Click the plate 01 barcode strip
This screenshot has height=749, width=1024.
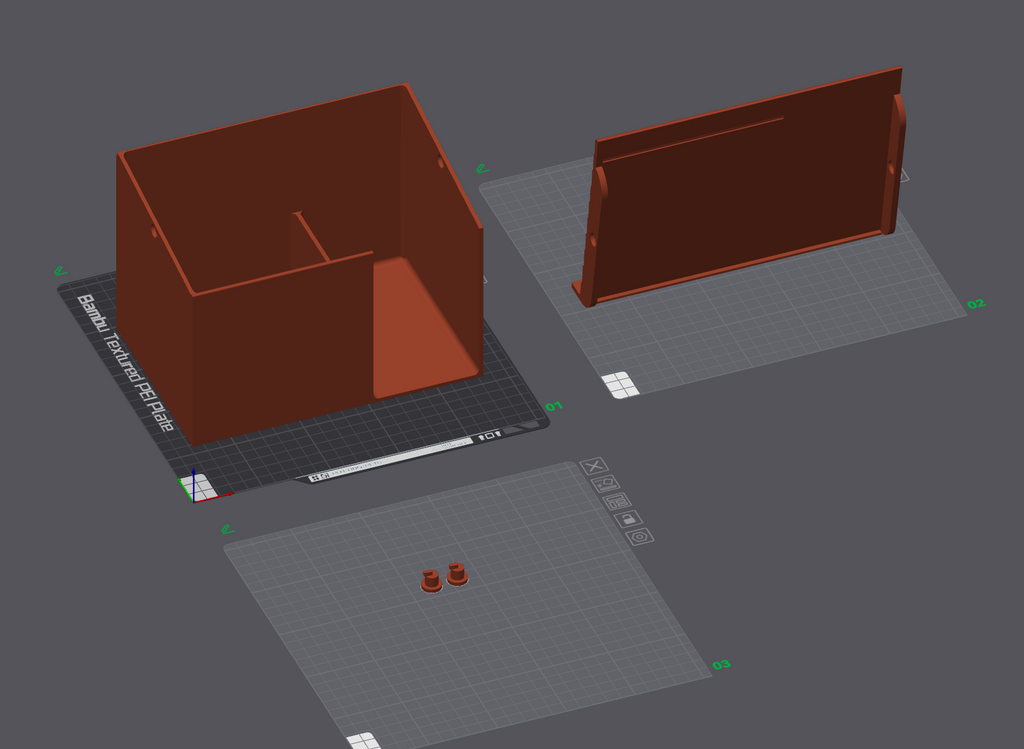(x=391, y=460)
